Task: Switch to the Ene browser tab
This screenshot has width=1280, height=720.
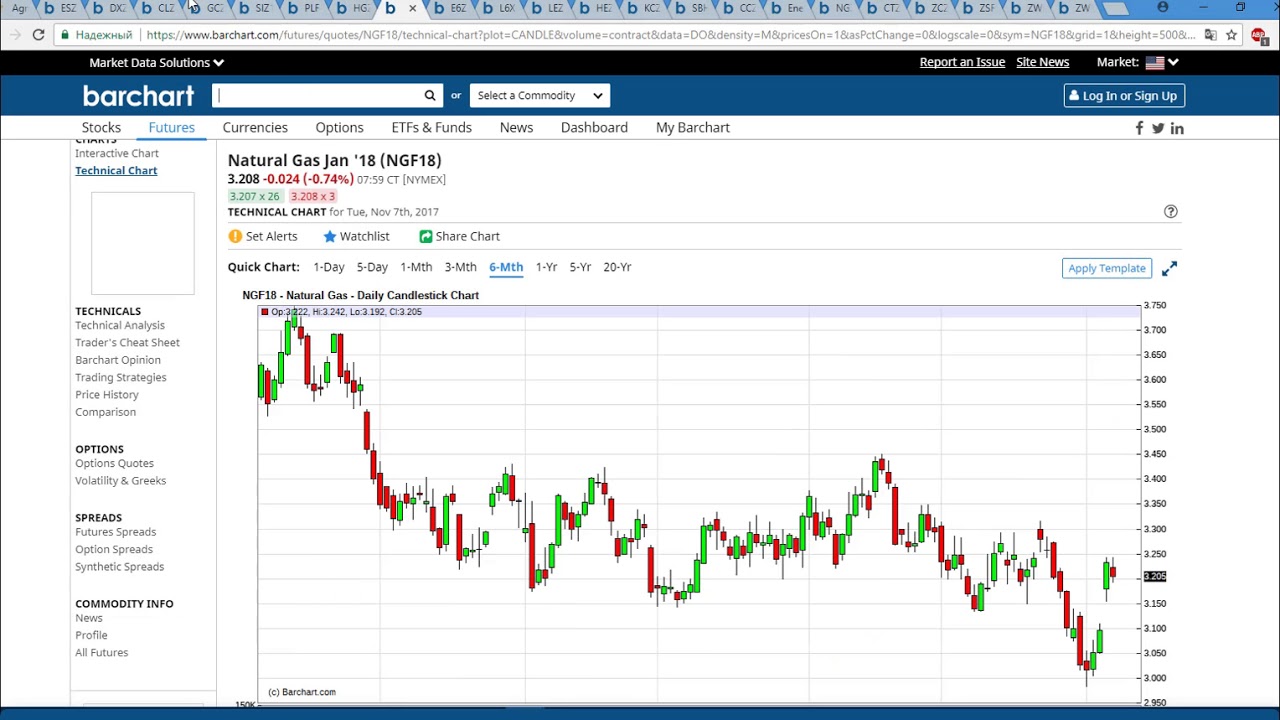Action: click(x=788, y=8)
